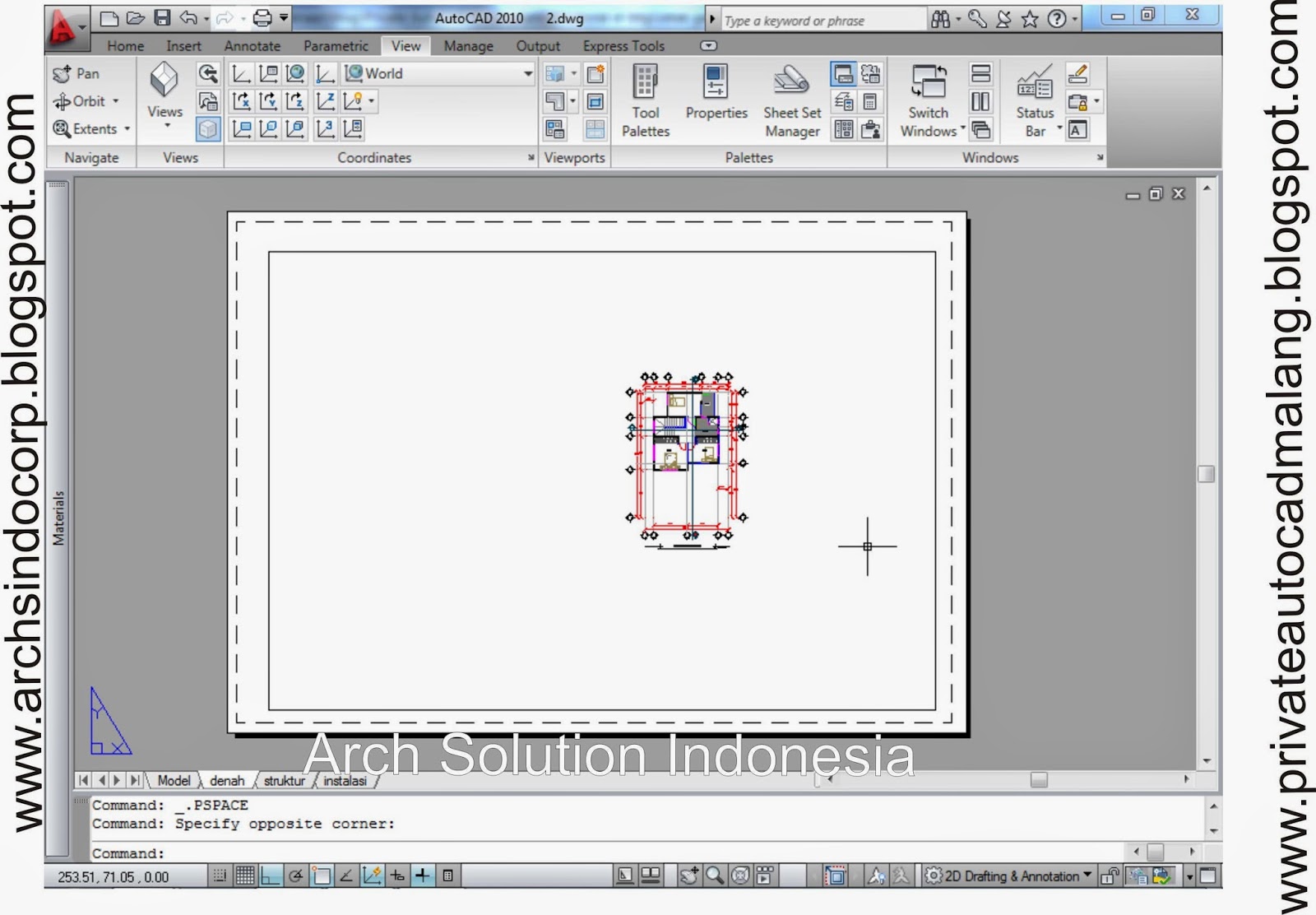Image resolution: width=1316 pixels, height=915 pixels.
Task: Switch to the Insert ribbon tab
Action: coord(183,46)
